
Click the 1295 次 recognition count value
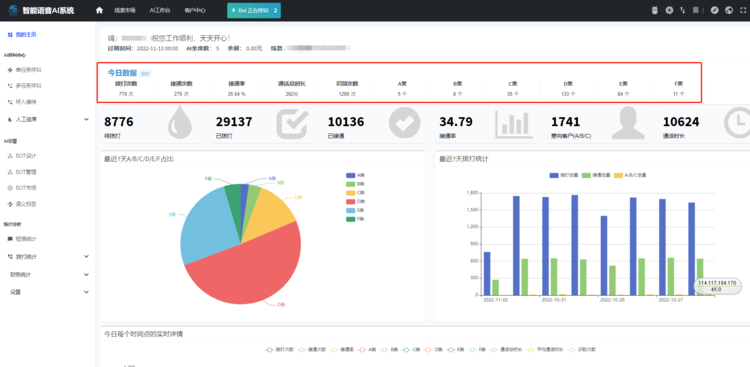pos(347,94)
